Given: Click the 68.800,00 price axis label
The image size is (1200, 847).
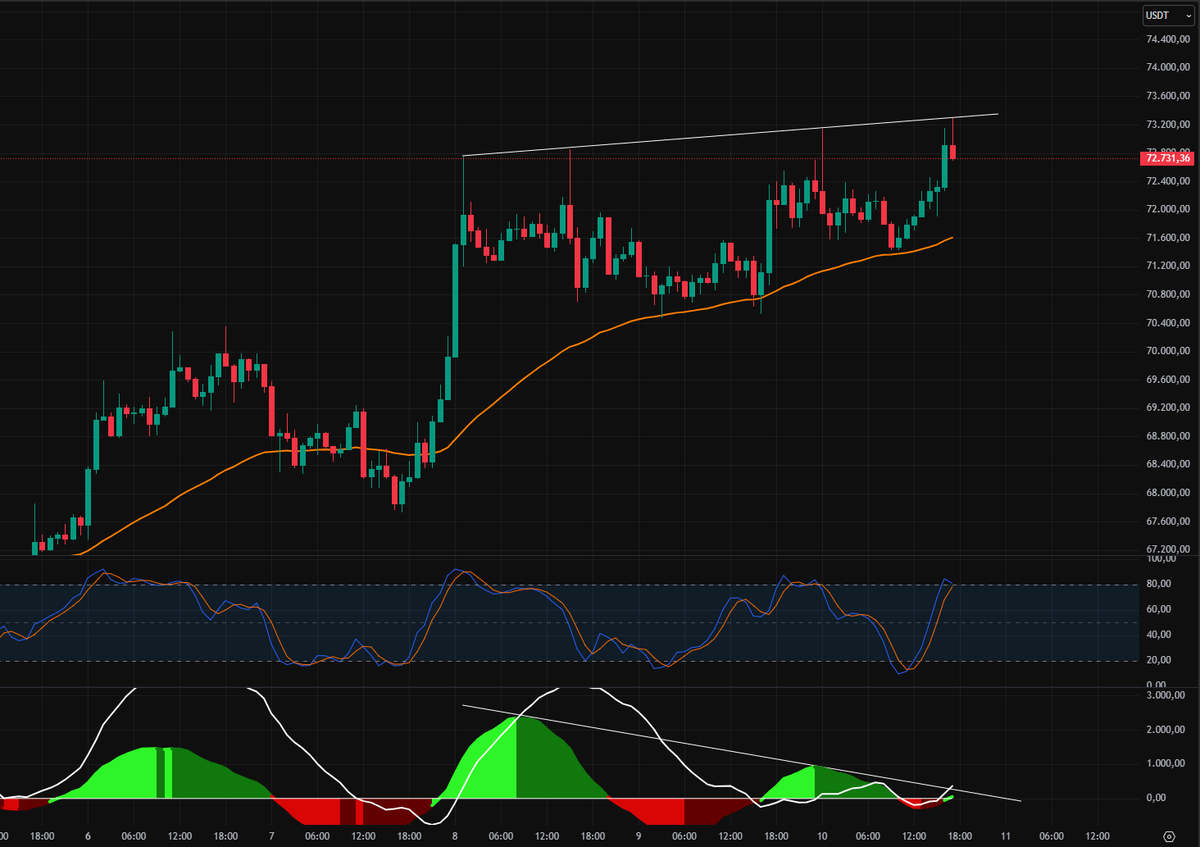Looking at the screenshot, I should pyautogui.click(x=1168, y=436).
